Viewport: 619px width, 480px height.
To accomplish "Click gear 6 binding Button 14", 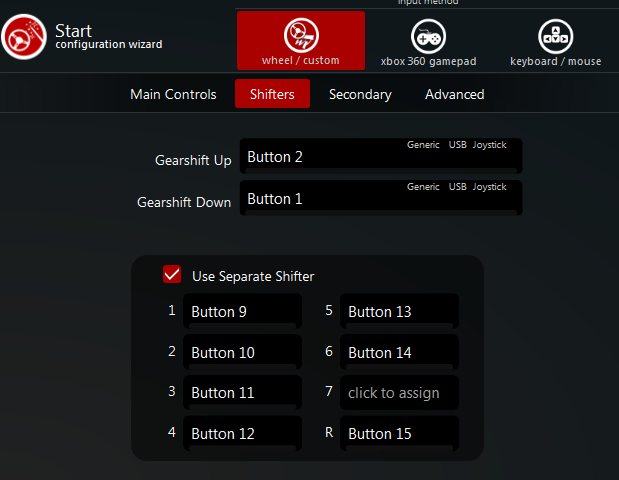I will tap(399, 352).
